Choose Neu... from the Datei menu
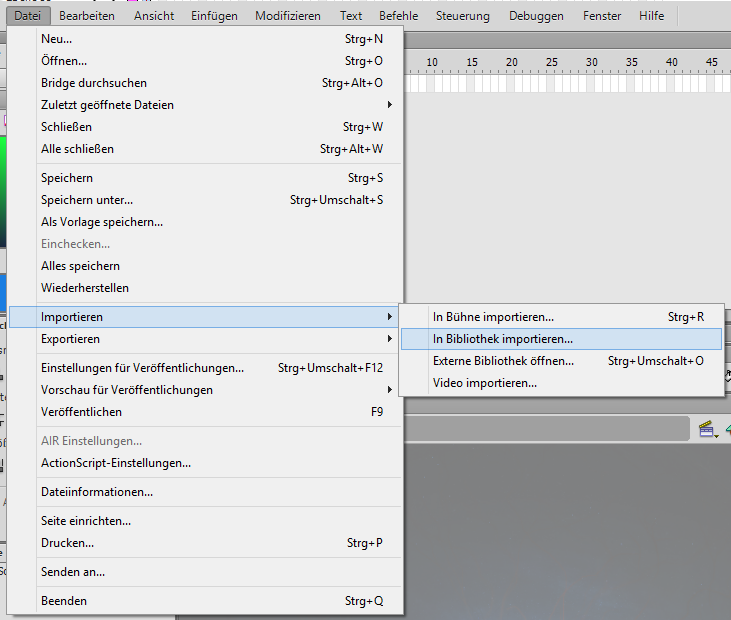The image size is (731, 620). (205, 39)
